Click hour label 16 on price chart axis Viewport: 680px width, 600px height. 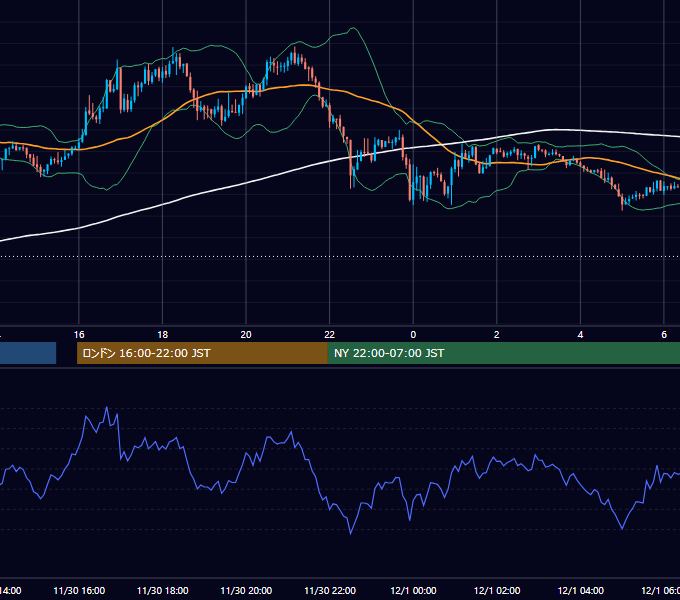79,335
